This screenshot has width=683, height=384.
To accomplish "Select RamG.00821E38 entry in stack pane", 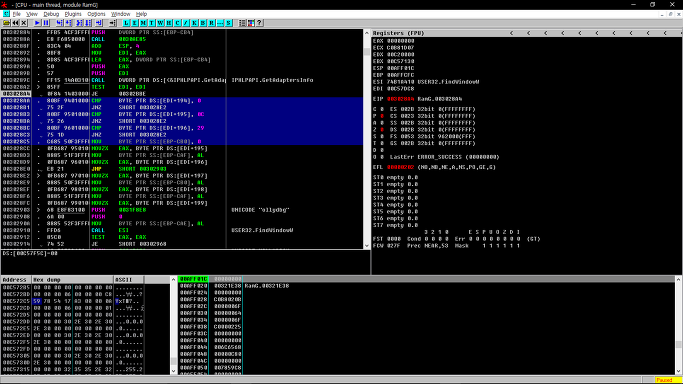I will (267, 286).
